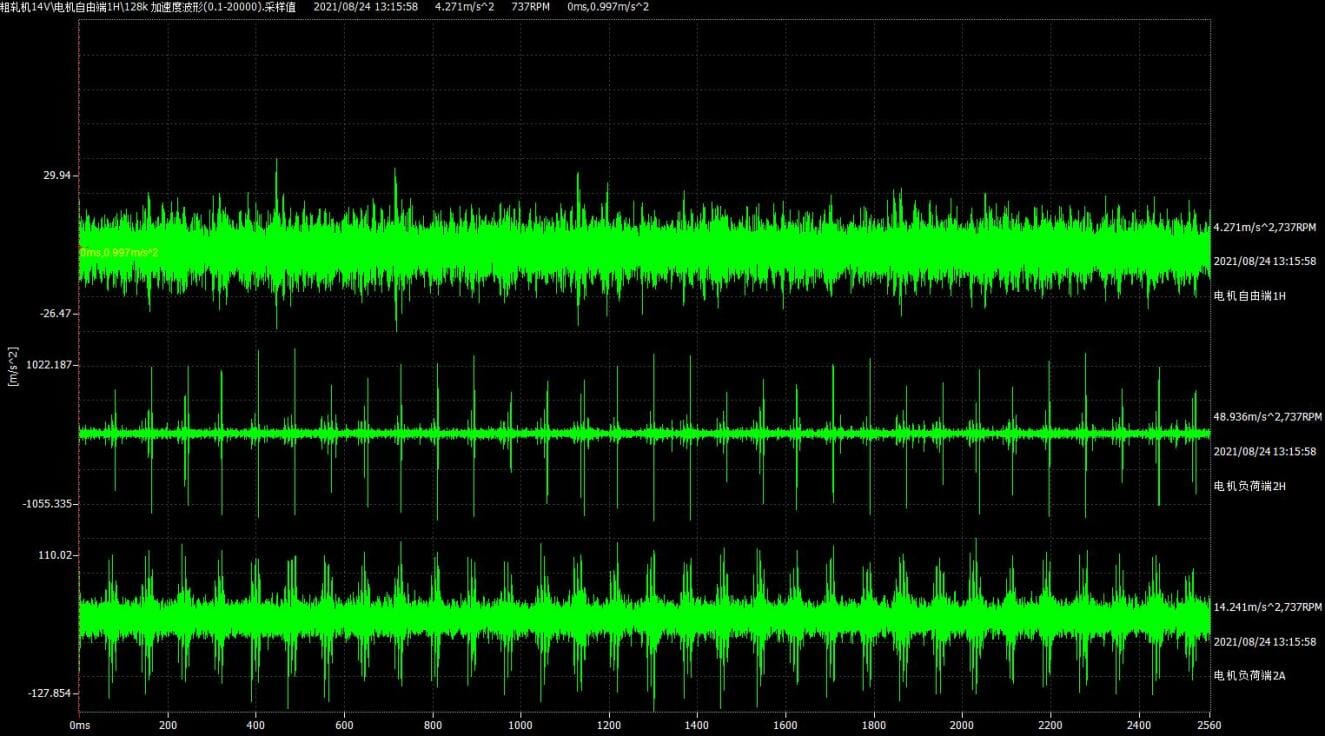Viewport: 1325px width, 736px height.
Task: Click the 14.241m/s^2,737RPM reading
Action: pos(1268,607)
